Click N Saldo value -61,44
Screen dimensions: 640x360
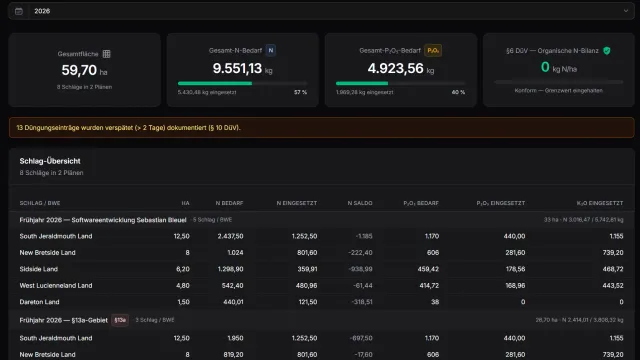(x=362, y=285)
